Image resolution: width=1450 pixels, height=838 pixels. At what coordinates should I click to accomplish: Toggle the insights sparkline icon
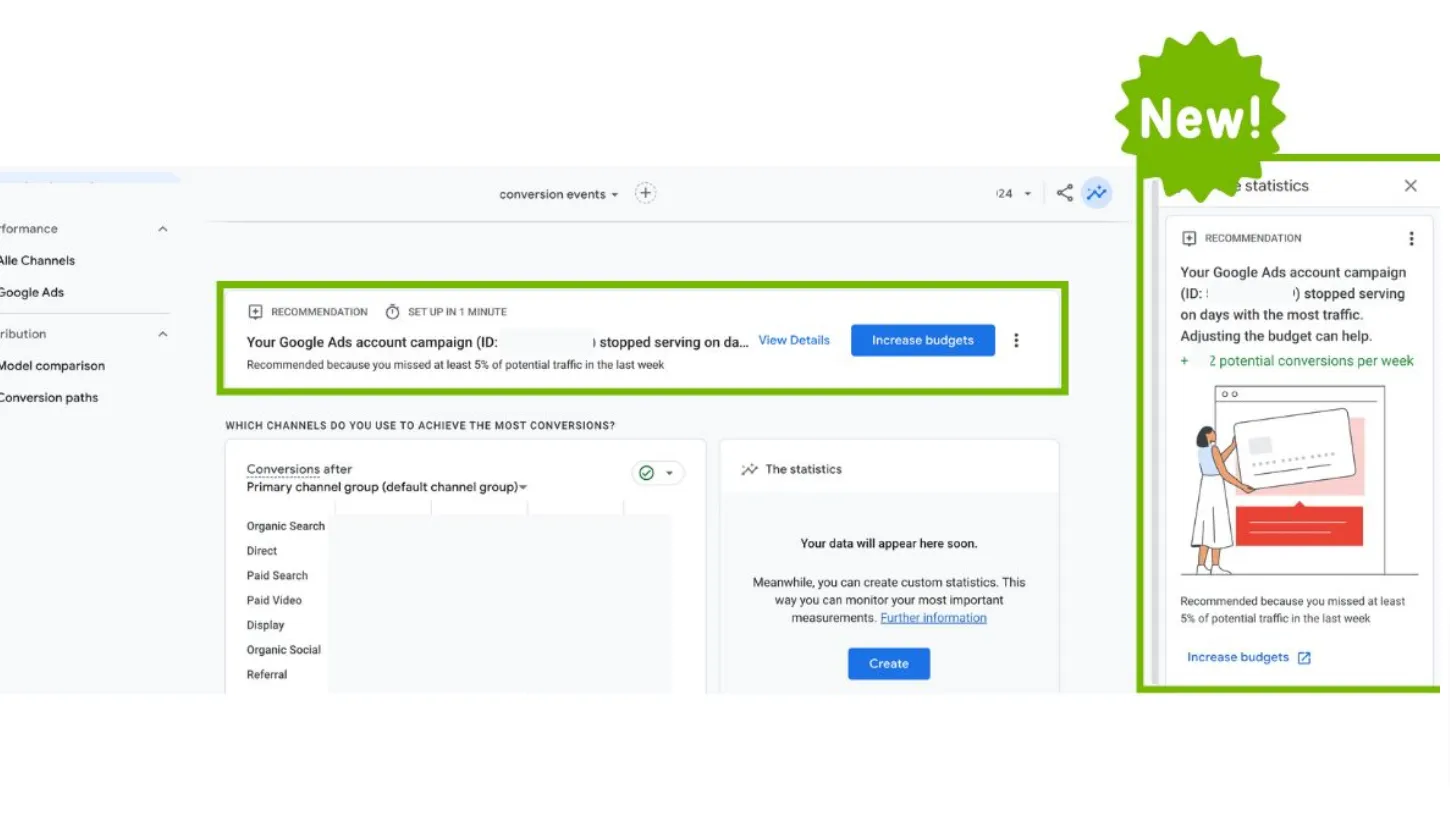point(1097,193)
